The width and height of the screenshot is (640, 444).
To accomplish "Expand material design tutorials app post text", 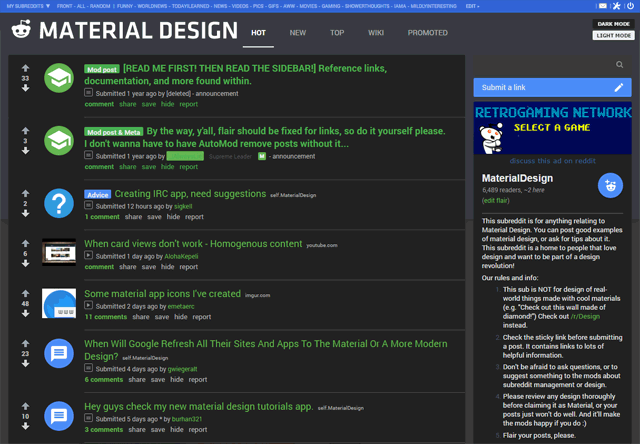I will tap(88, 418).
